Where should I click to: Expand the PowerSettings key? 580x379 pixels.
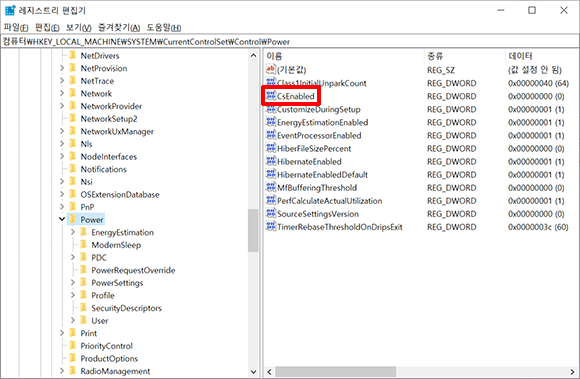coord(72,282)
